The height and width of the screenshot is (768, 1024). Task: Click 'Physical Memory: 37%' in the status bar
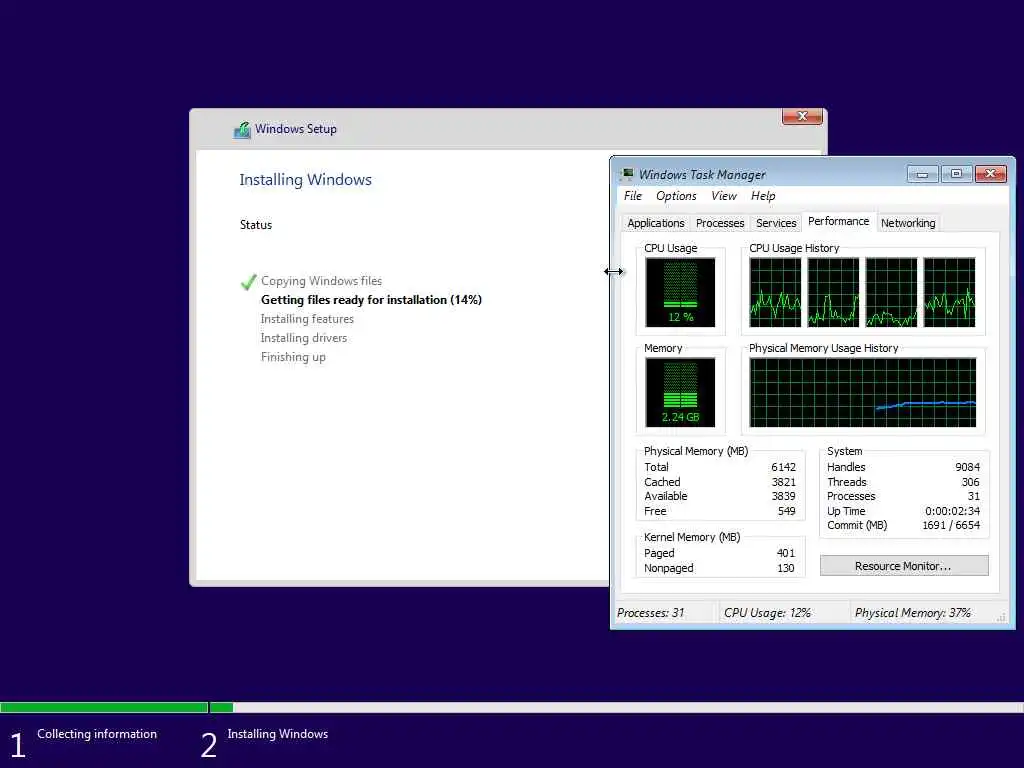click(x=912, y=613)
